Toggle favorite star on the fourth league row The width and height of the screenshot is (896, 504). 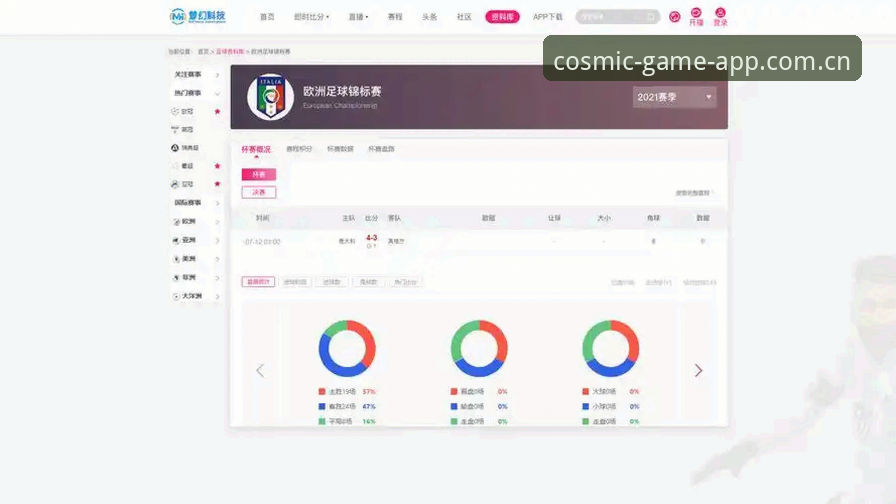coord(217,166)
